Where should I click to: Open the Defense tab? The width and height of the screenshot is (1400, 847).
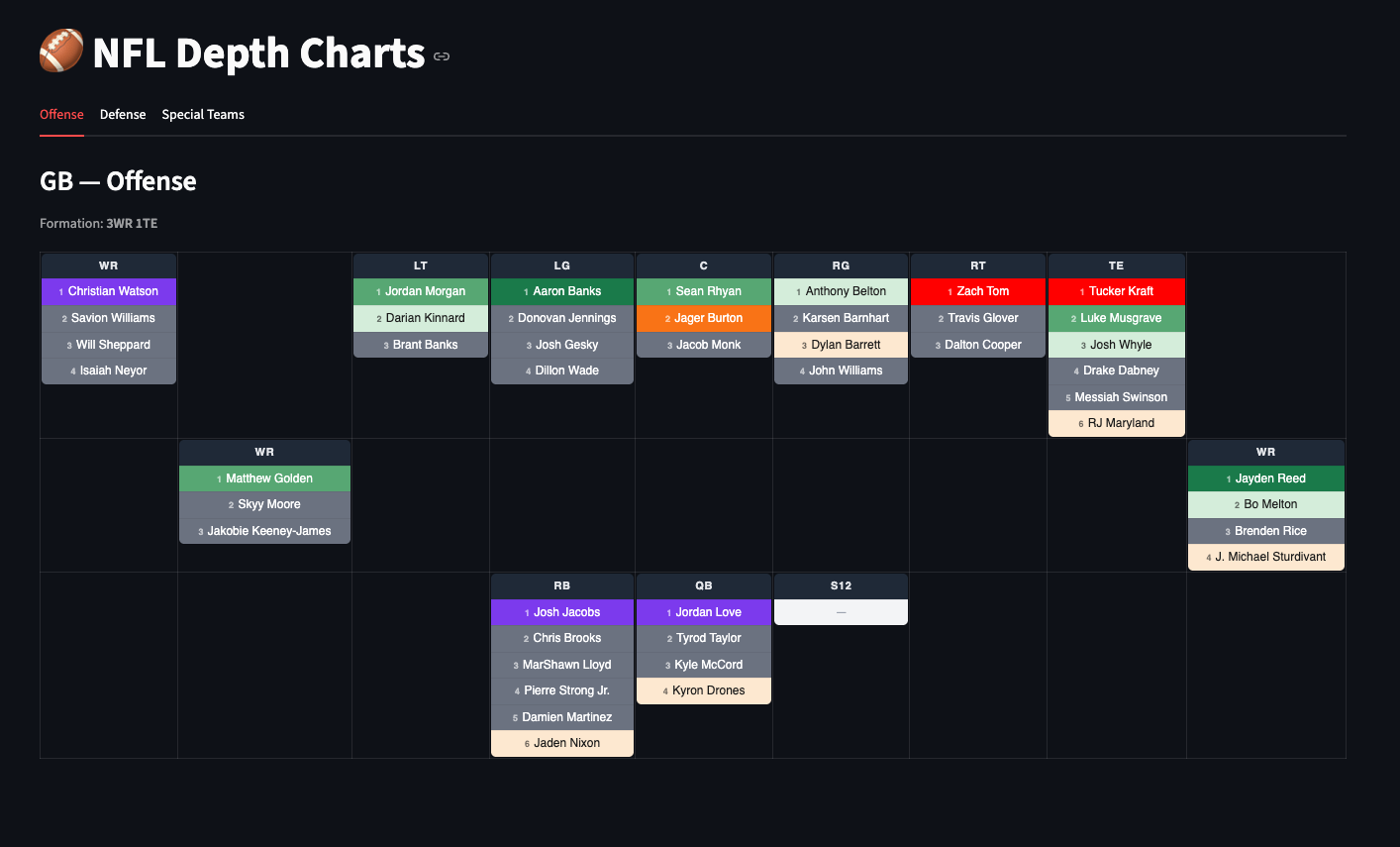tap(123, 114)
